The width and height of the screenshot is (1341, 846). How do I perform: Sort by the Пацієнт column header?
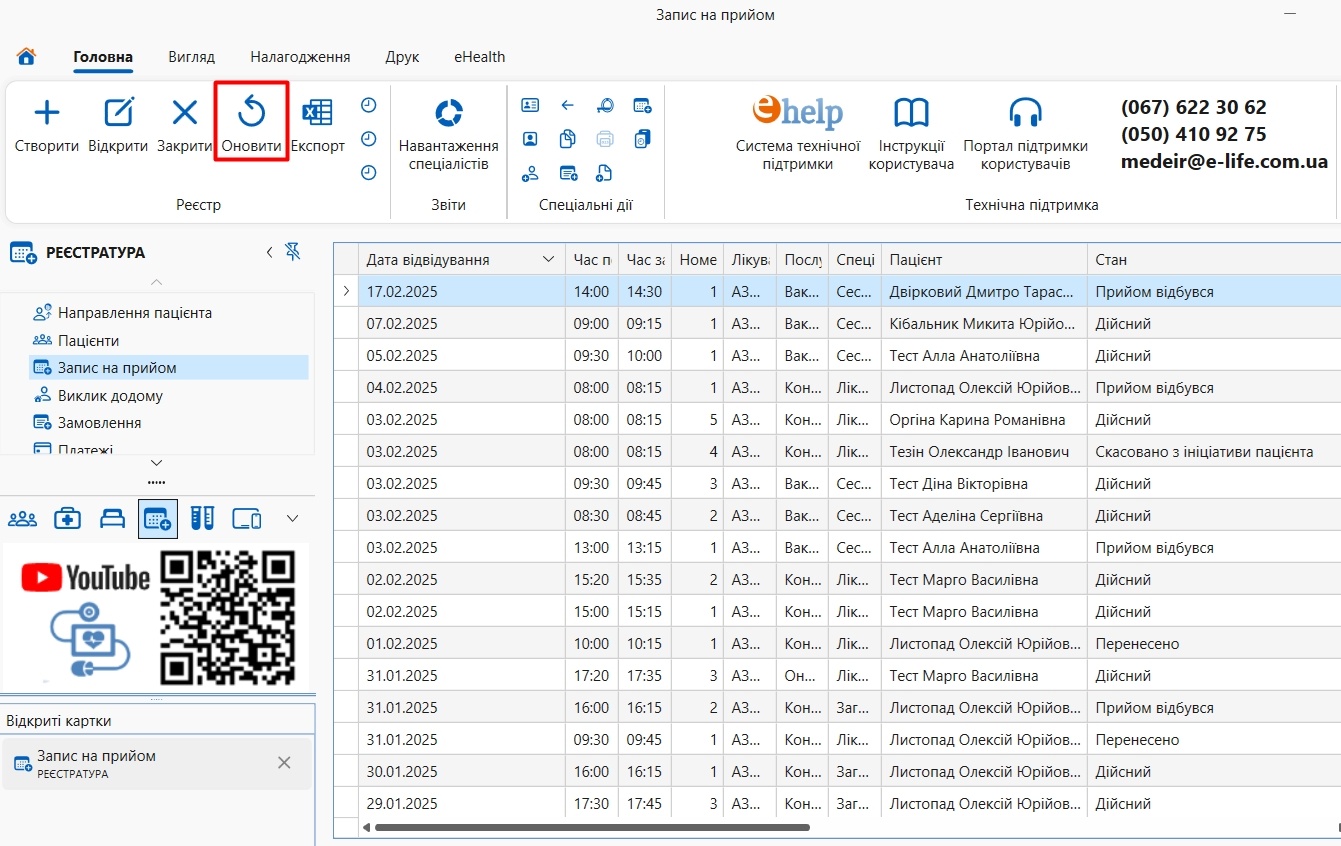[x=983, y=259]
